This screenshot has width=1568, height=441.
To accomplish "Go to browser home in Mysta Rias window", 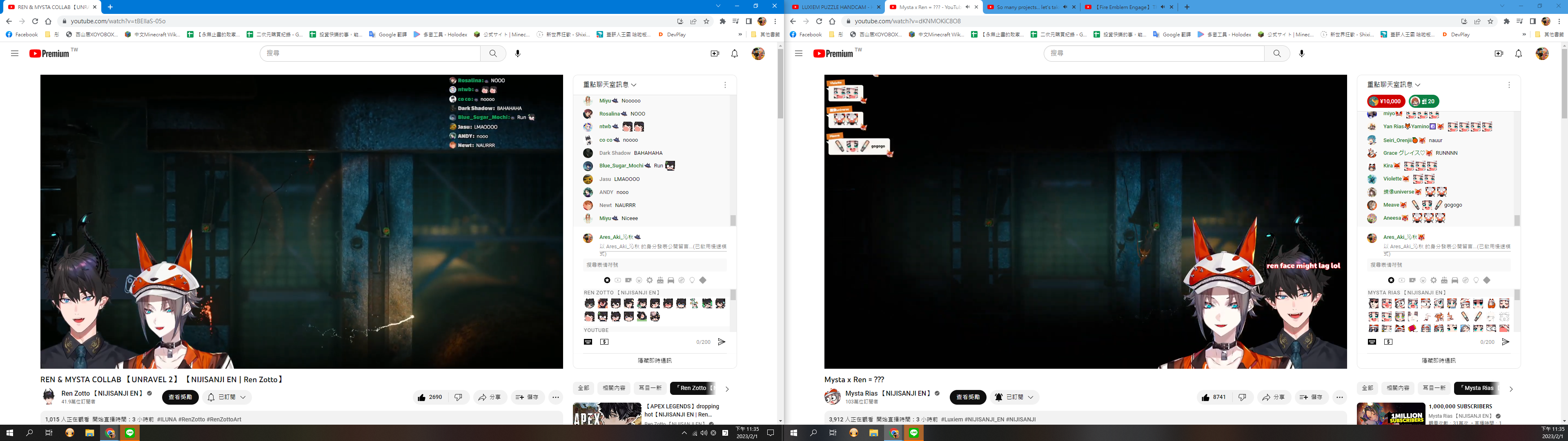I will (832, 21).
